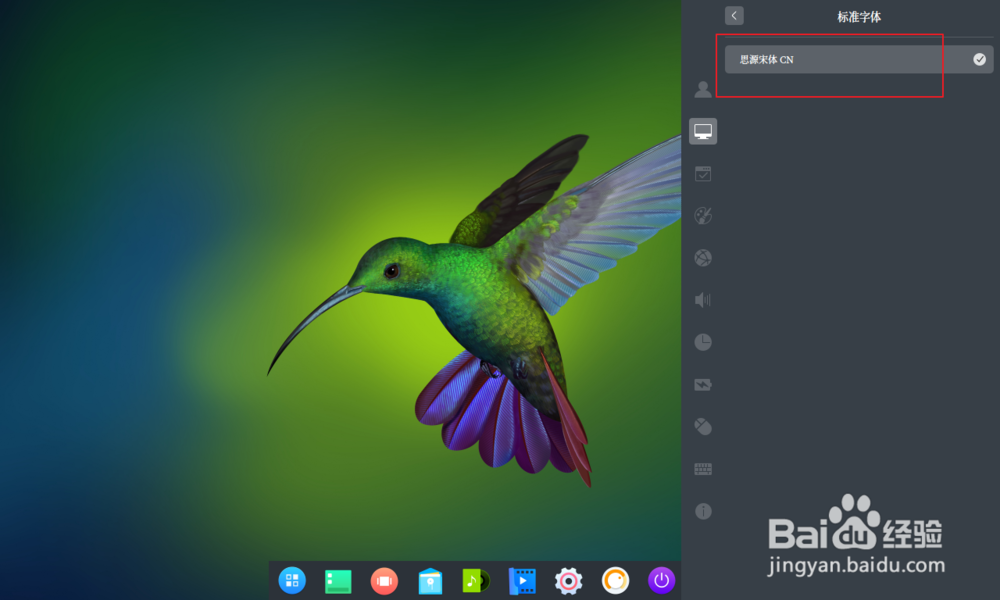Open the System Information sidebar icon
The width and height of the screenshot is (1000, 600).
pyautogui.click(x=703, y=511)
